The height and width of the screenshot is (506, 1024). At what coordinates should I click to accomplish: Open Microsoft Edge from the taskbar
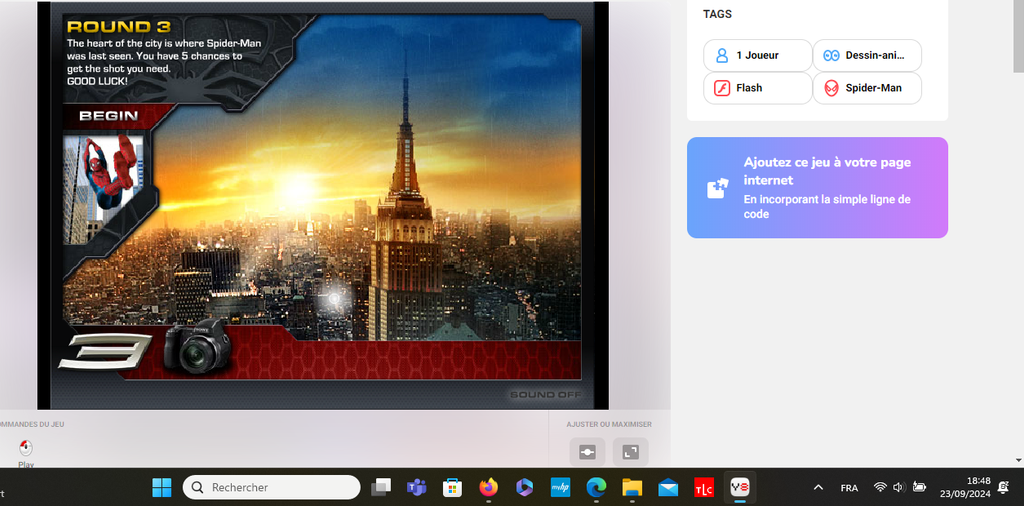tap(596, 487)
